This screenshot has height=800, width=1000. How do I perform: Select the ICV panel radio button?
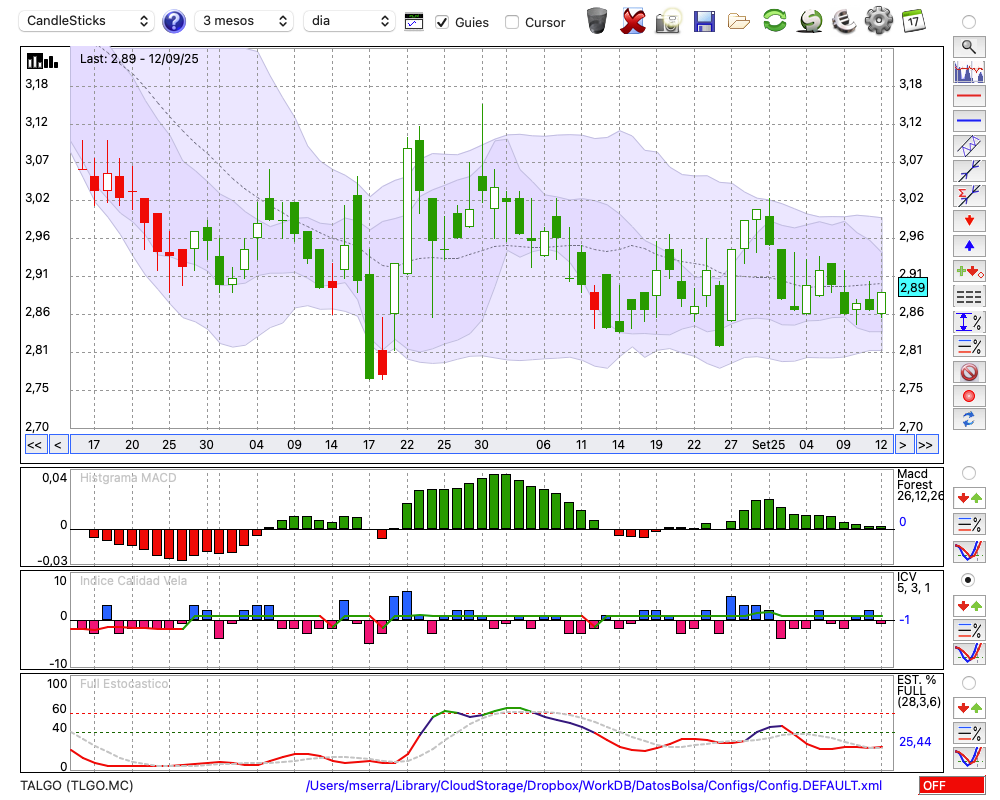click(969, 580)
